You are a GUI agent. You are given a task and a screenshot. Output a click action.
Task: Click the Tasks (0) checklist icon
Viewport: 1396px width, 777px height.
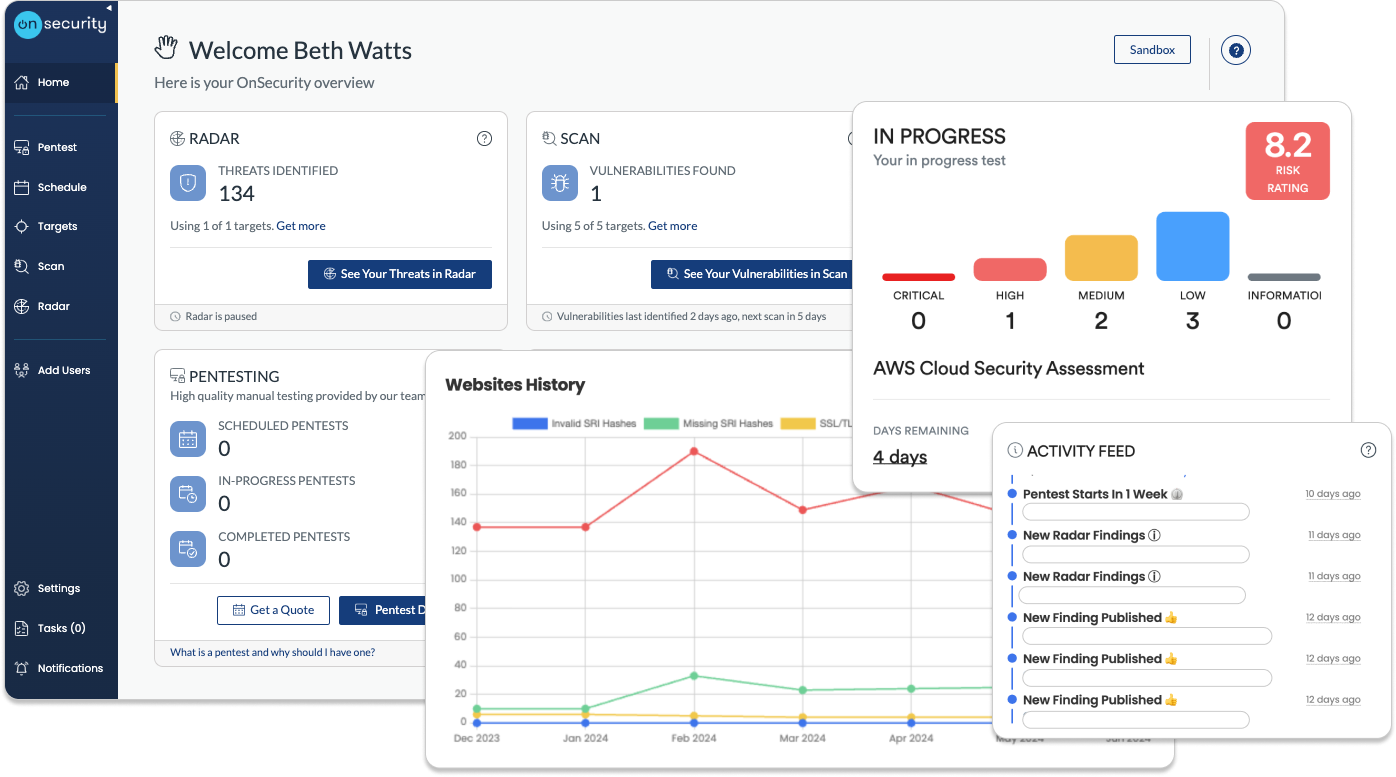pos(21,628)
